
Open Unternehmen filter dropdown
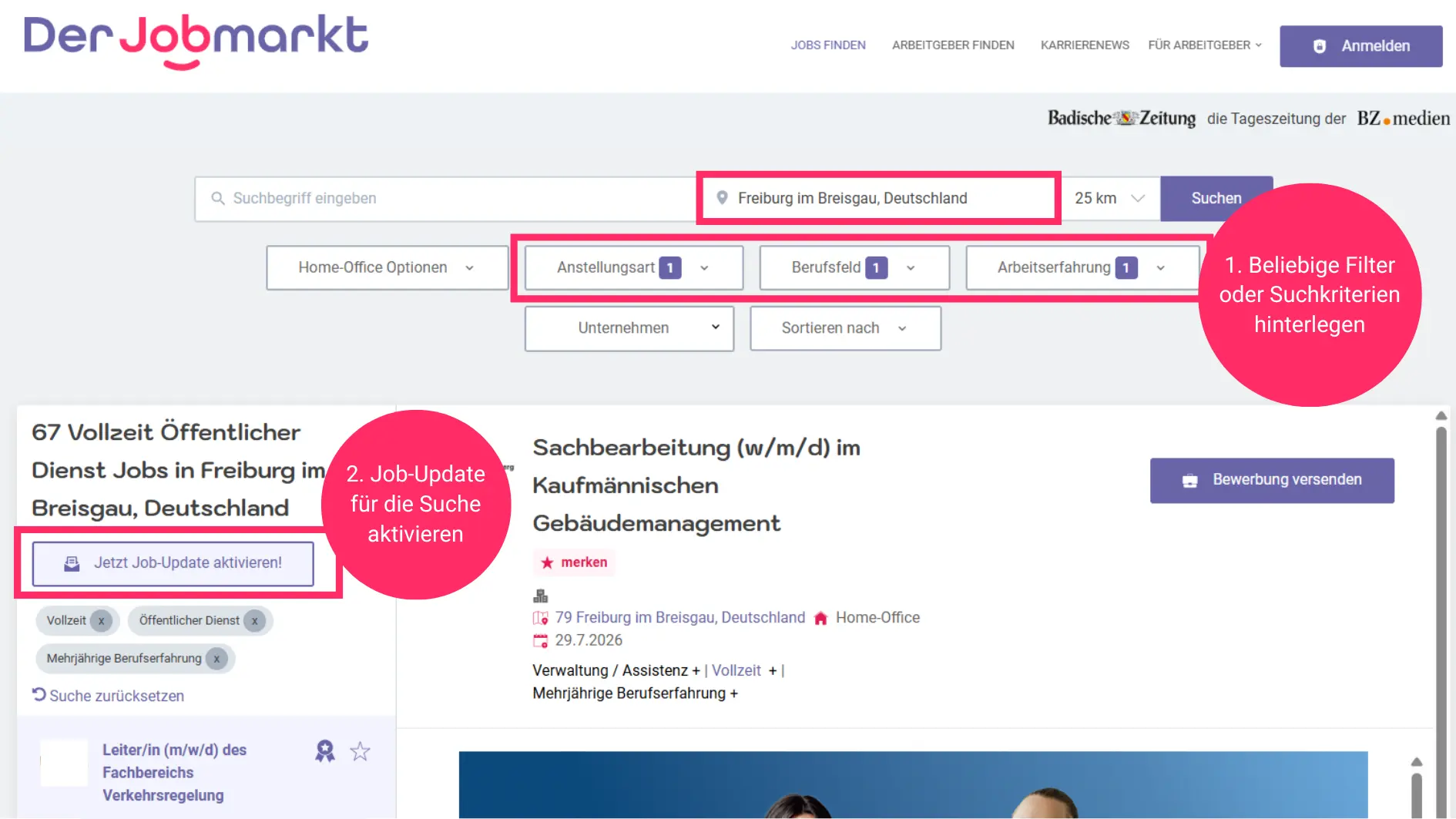point(629,328)
